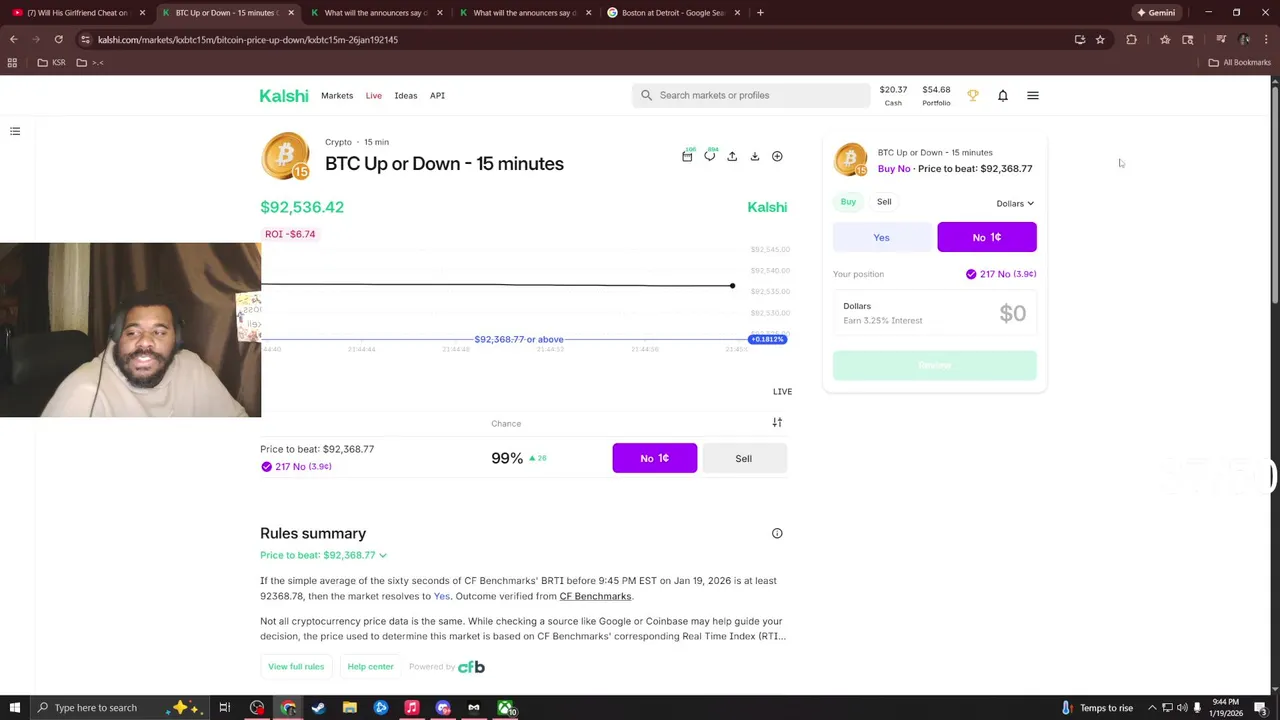The image size is (1280, 720).
Task: Click the cfb powered-by logo
Action: [x=471, y=667]
